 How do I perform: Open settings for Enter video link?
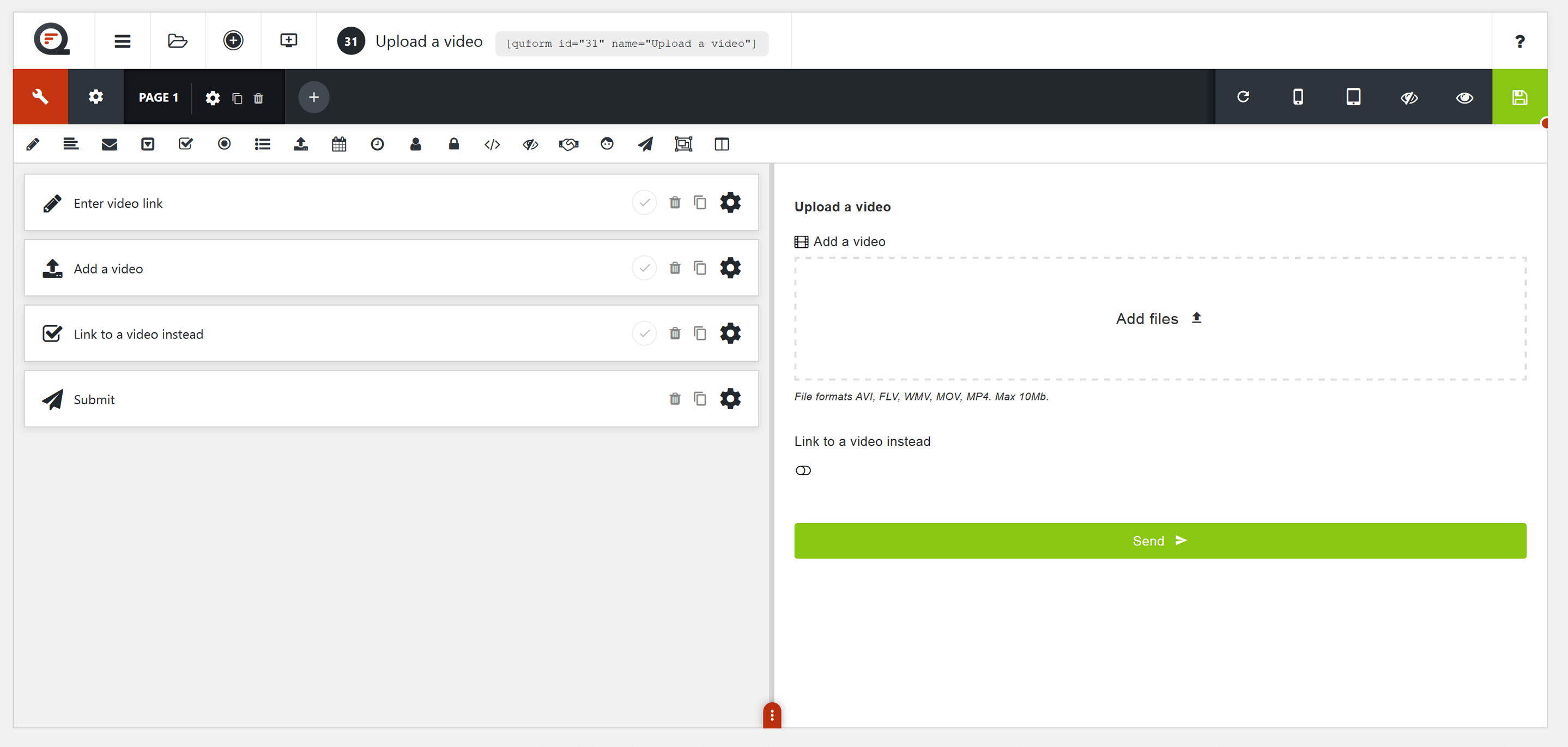coord(730,203)
